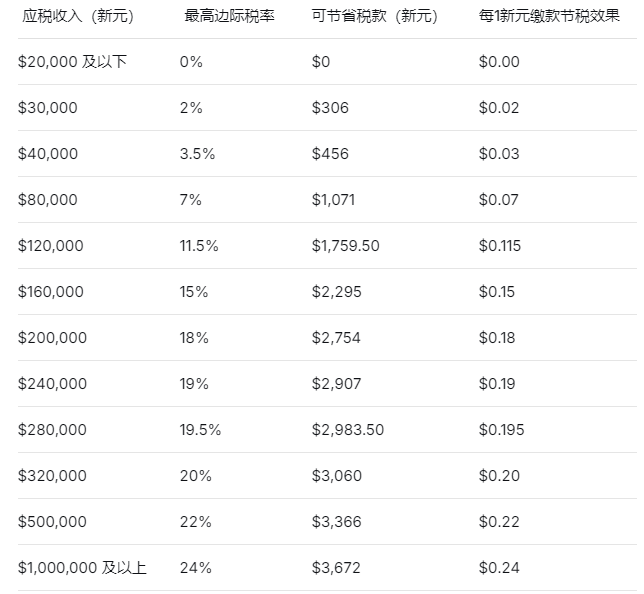Select the $2,907 tax savings cell
644x594 pixels.
click(x=336, y=384)
